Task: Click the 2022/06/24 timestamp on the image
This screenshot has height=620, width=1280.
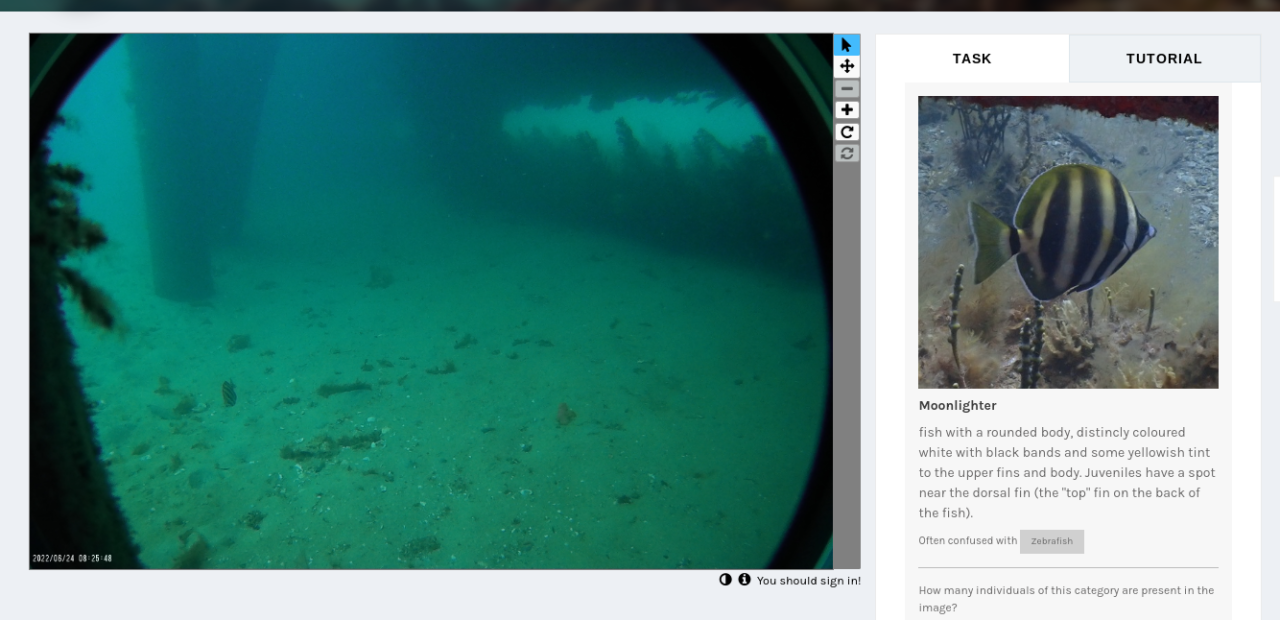Action: click(x=72, y=558)
